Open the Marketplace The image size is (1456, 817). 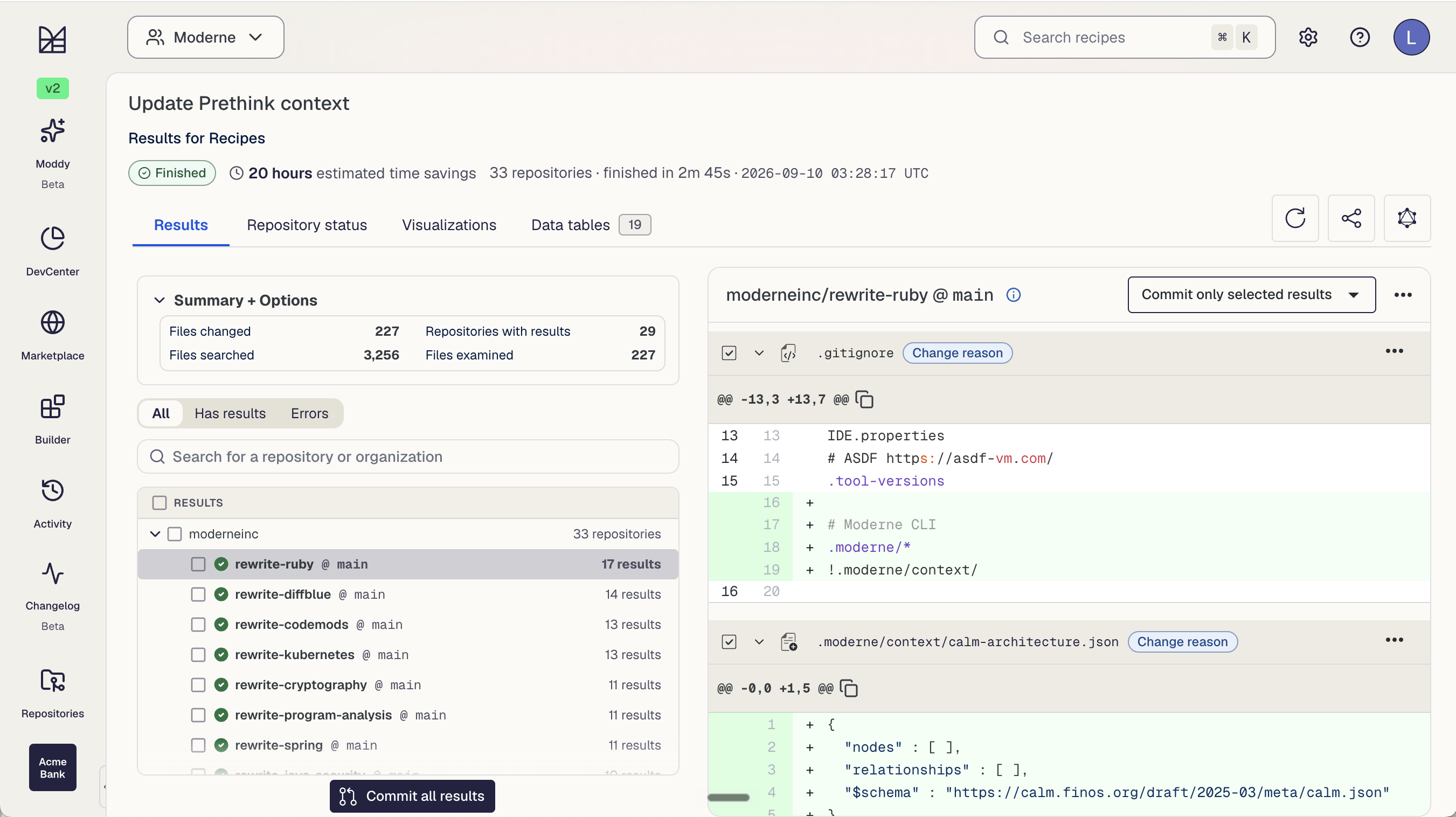pyautogui.click(x=53, y=335)
